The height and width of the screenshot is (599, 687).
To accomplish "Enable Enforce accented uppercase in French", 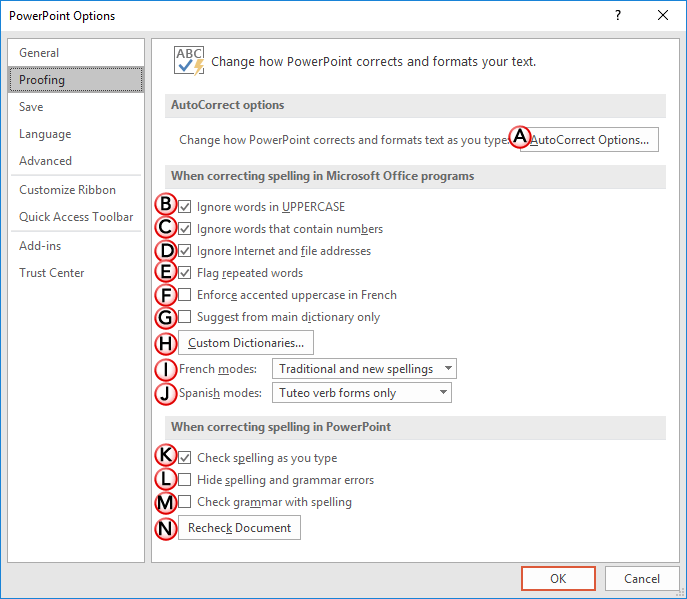I will click(x=185, y=294).
